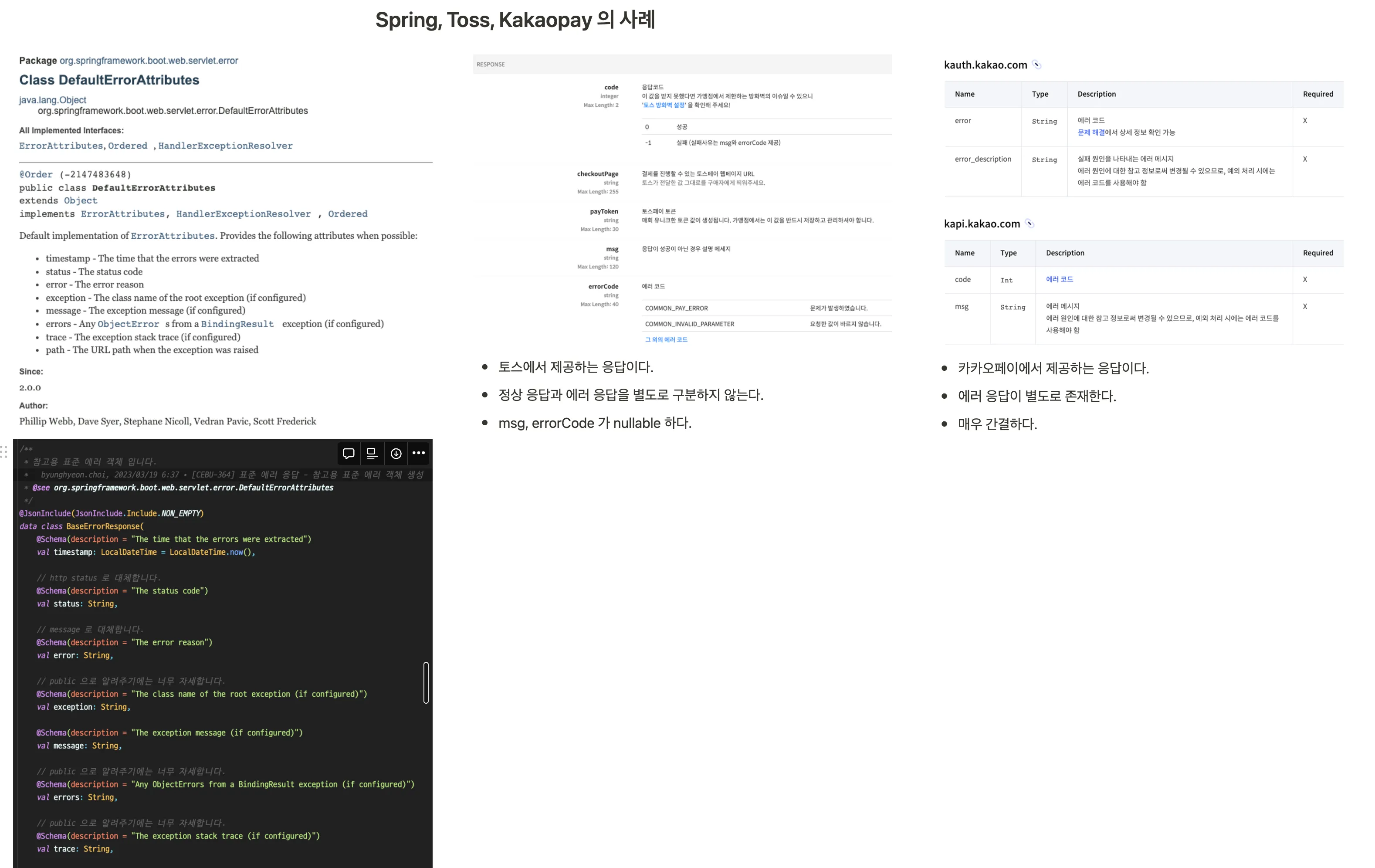Screen dimensions: 1375x868
Task: Click the download arrow icon on the code image
Action: pos(396,454)
